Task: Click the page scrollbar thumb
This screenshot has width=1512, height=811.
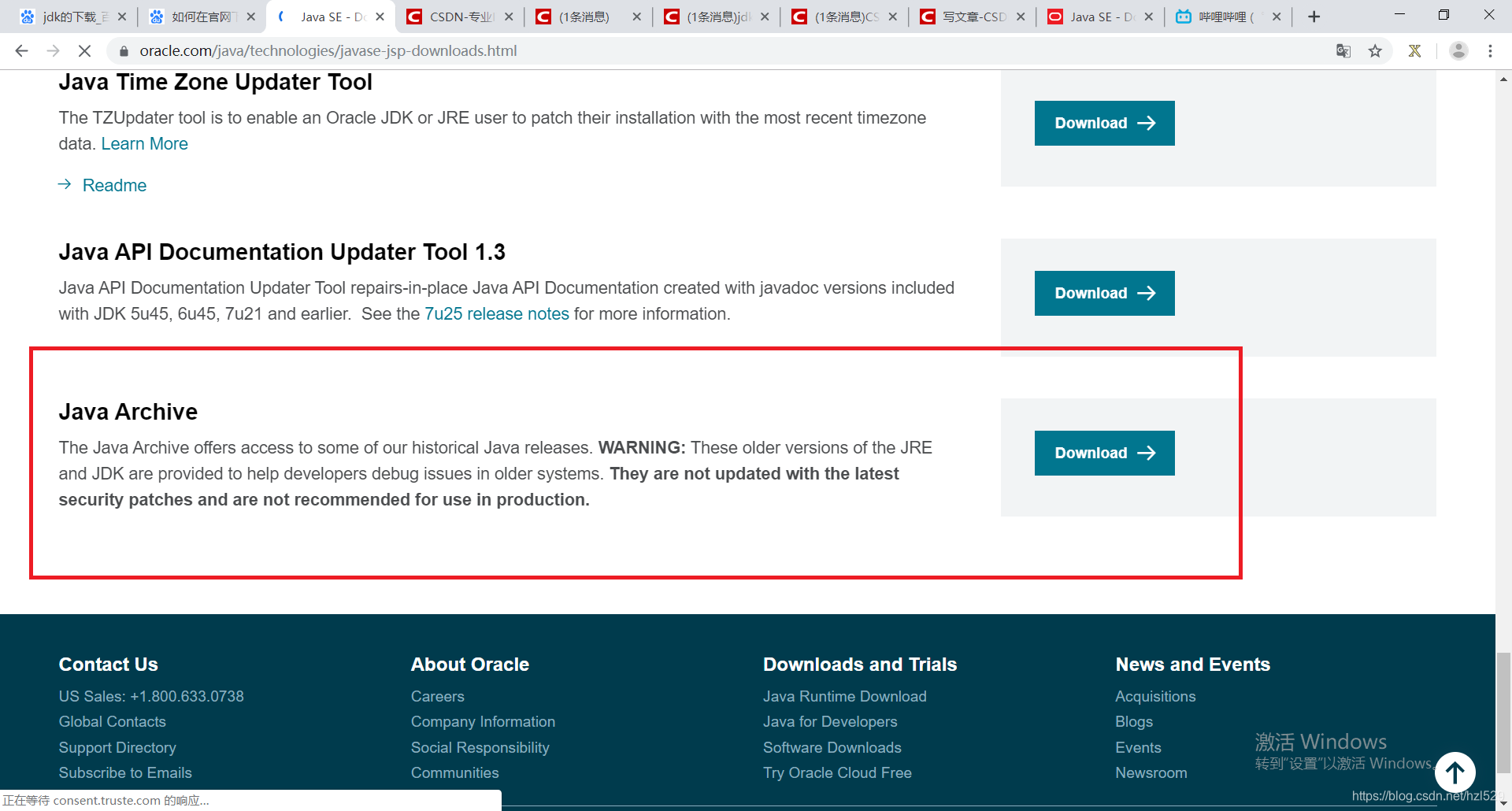Action: pyautogui.click(x=1503, y=713)
